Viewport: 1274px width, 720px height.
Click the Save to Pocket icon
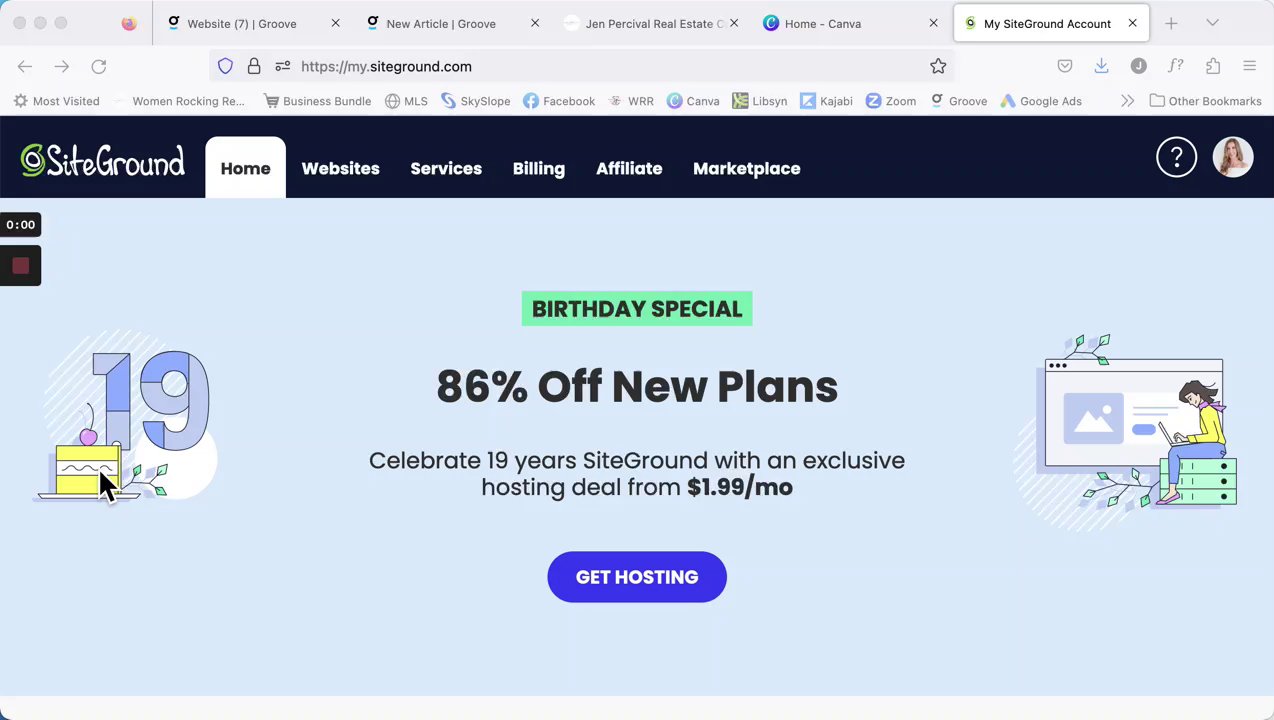(x=1065, y=66)
